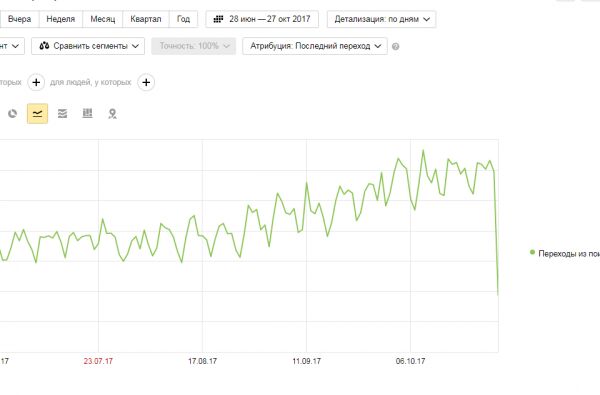Select the Квартал period tab
This screenshot has height=395, width=600.
coord(146,19)
